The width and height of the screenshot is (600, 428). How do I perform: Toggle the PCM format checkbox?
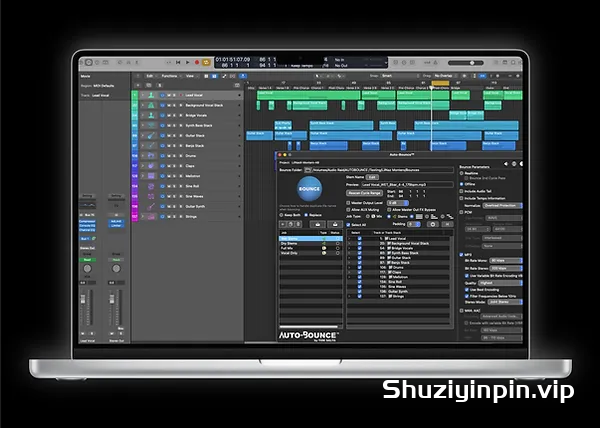click(462, 212)
